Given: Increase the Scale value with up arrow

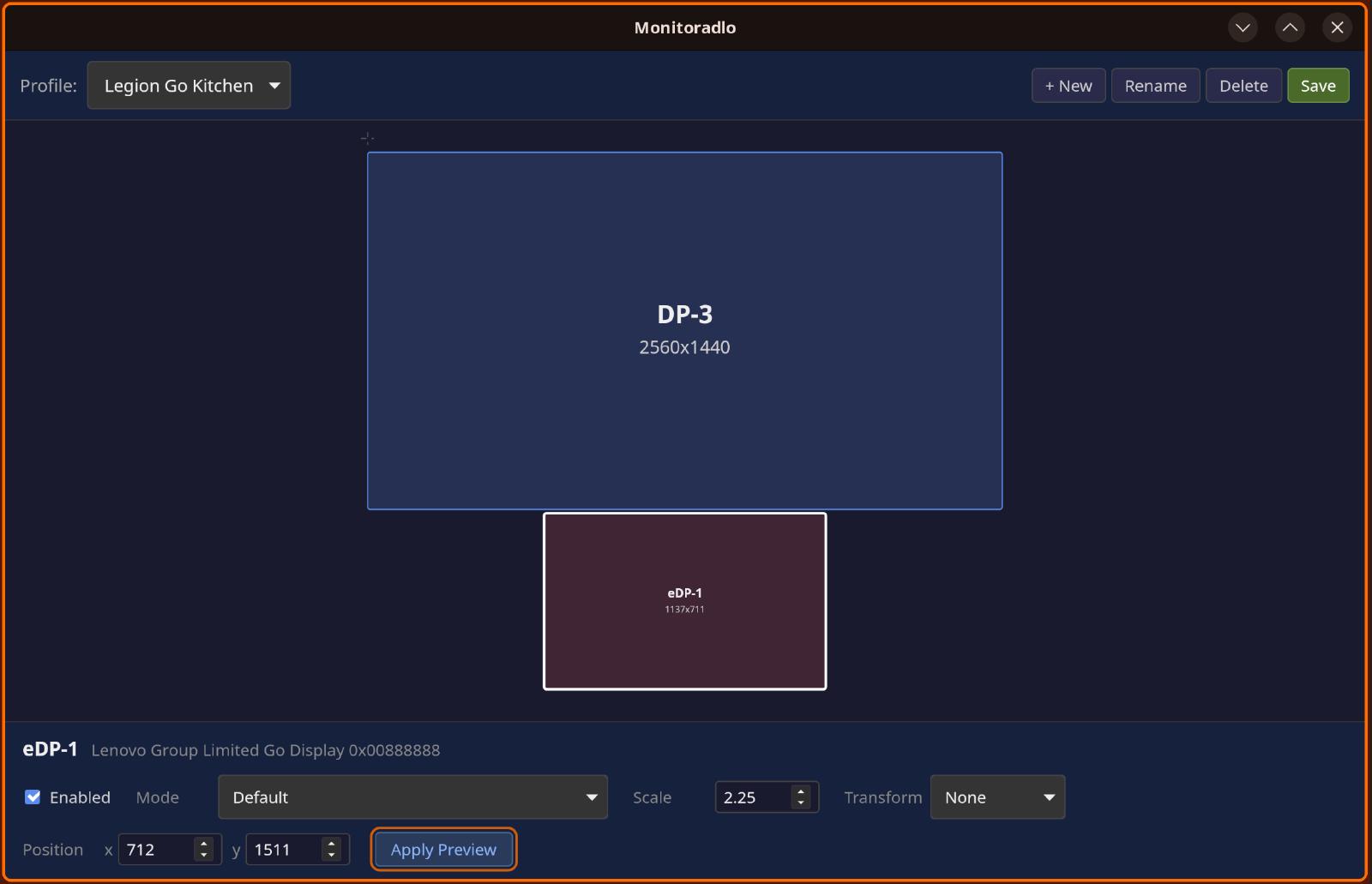Looking at the screenshot, I should [801, 791].
